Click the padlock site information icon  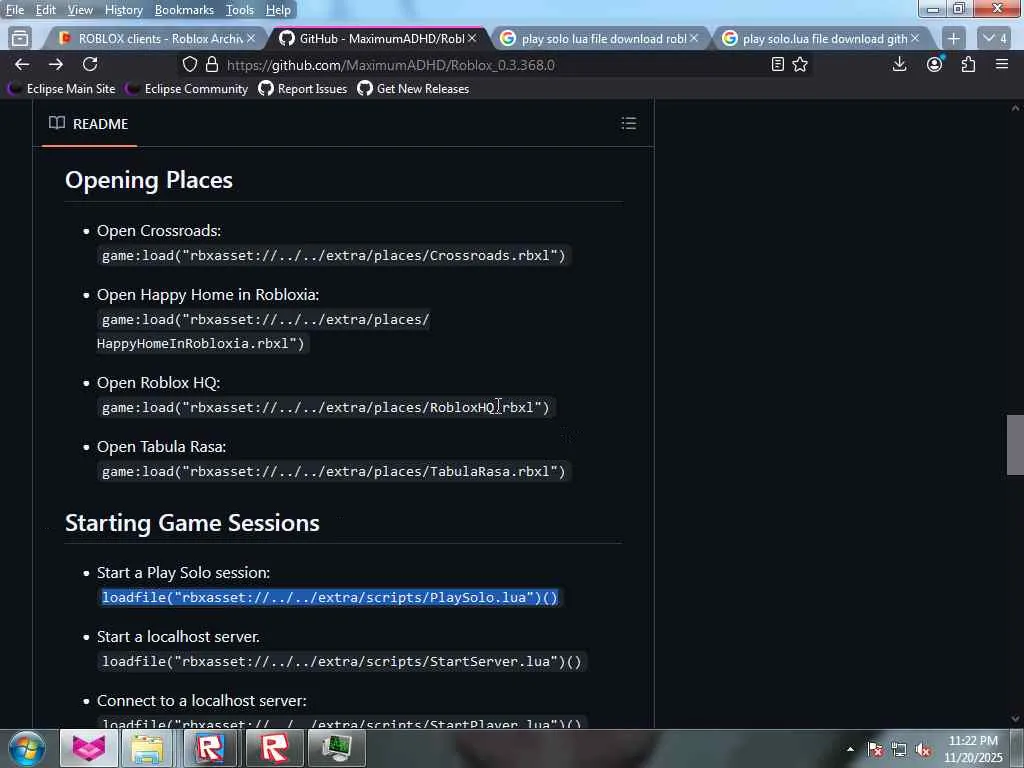211,65
